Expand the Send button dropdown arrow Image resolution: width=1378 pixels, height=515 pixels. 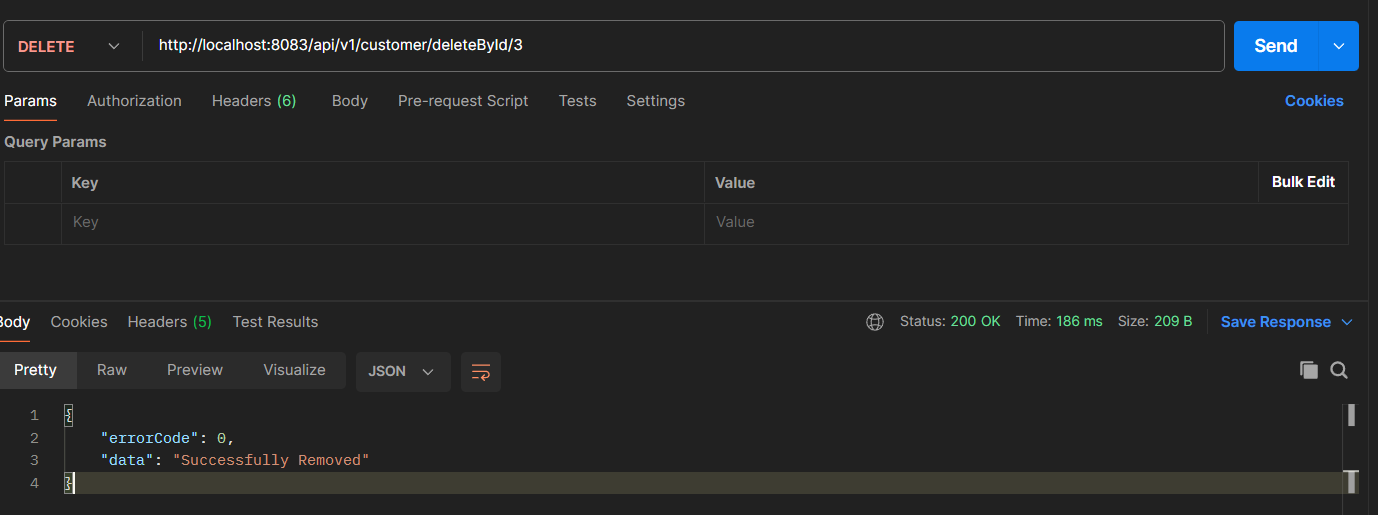pyautogui.click(x=1339, y=46)
